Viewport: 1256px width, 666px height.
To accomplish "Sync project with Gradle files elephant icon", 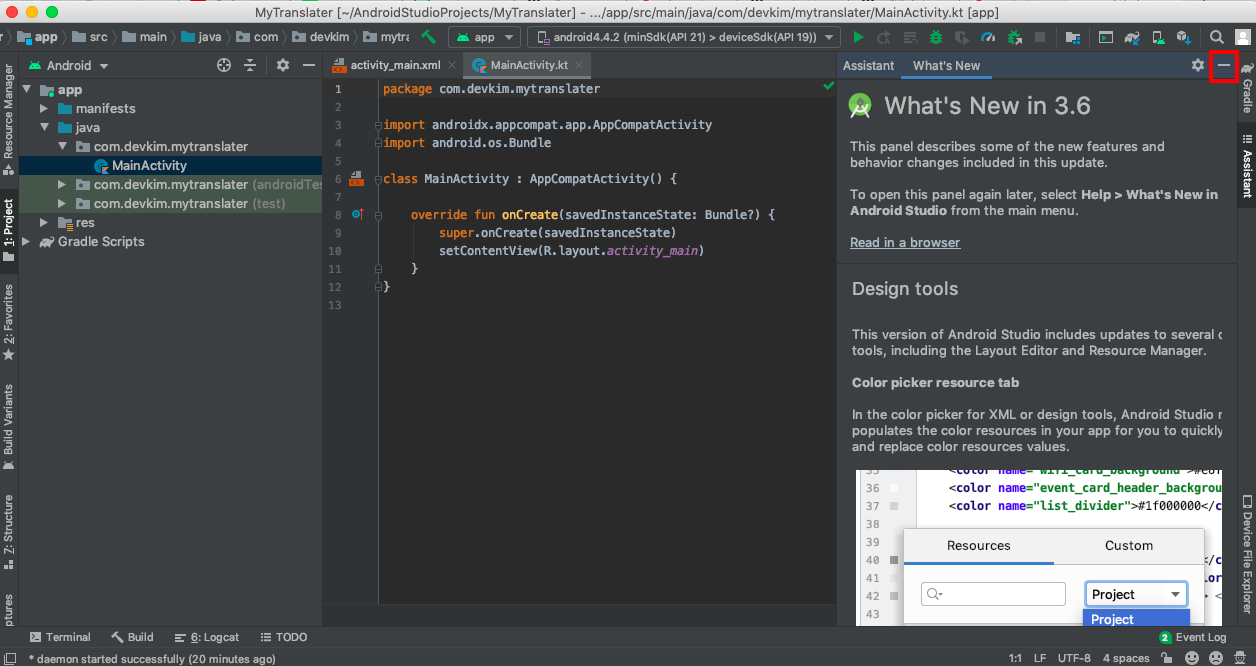I will pyautogui.click(x=1132, y=37).
